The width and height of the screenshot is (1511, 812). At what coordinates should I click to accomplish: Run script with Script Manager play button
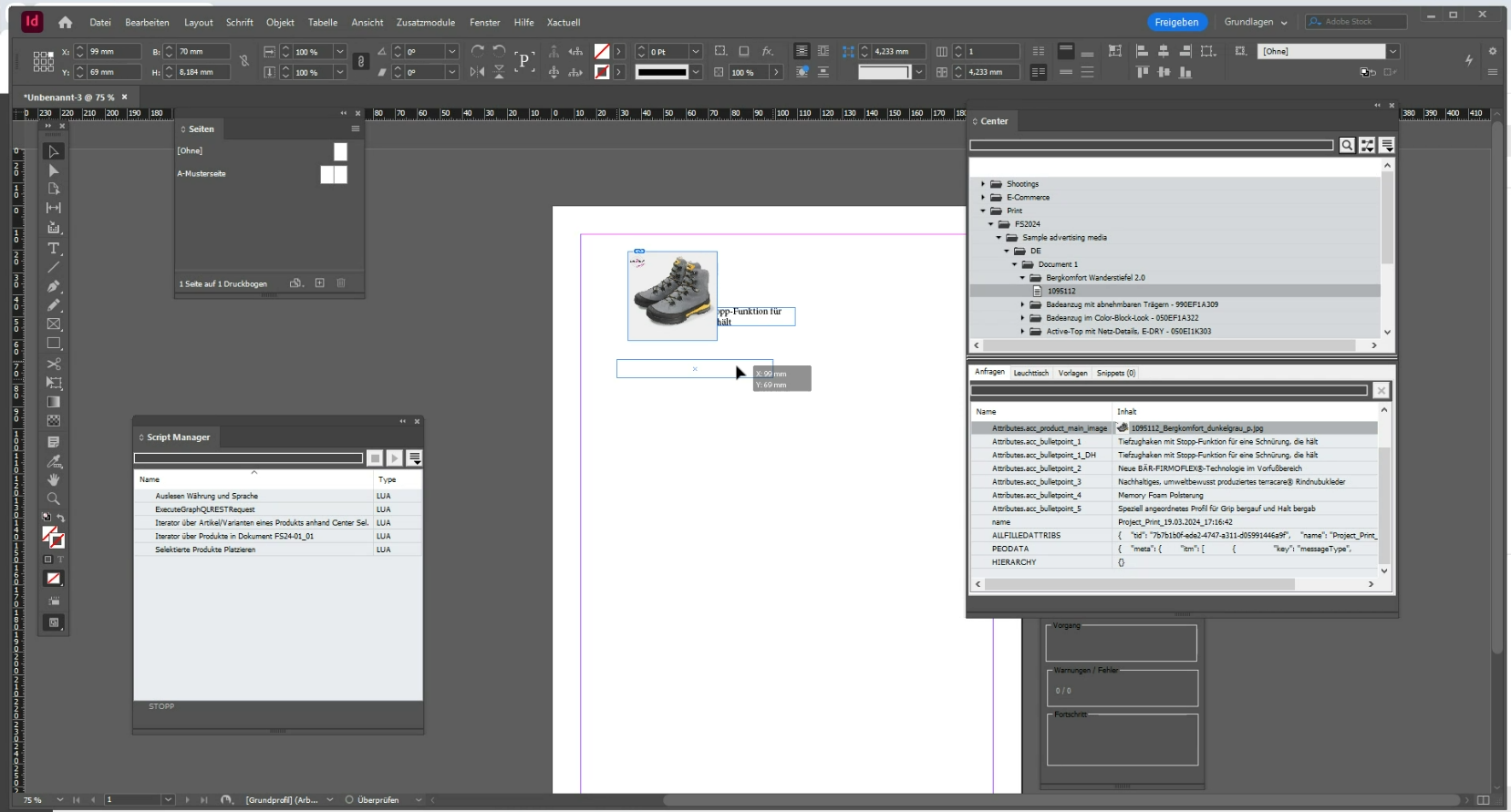[394, 458]
